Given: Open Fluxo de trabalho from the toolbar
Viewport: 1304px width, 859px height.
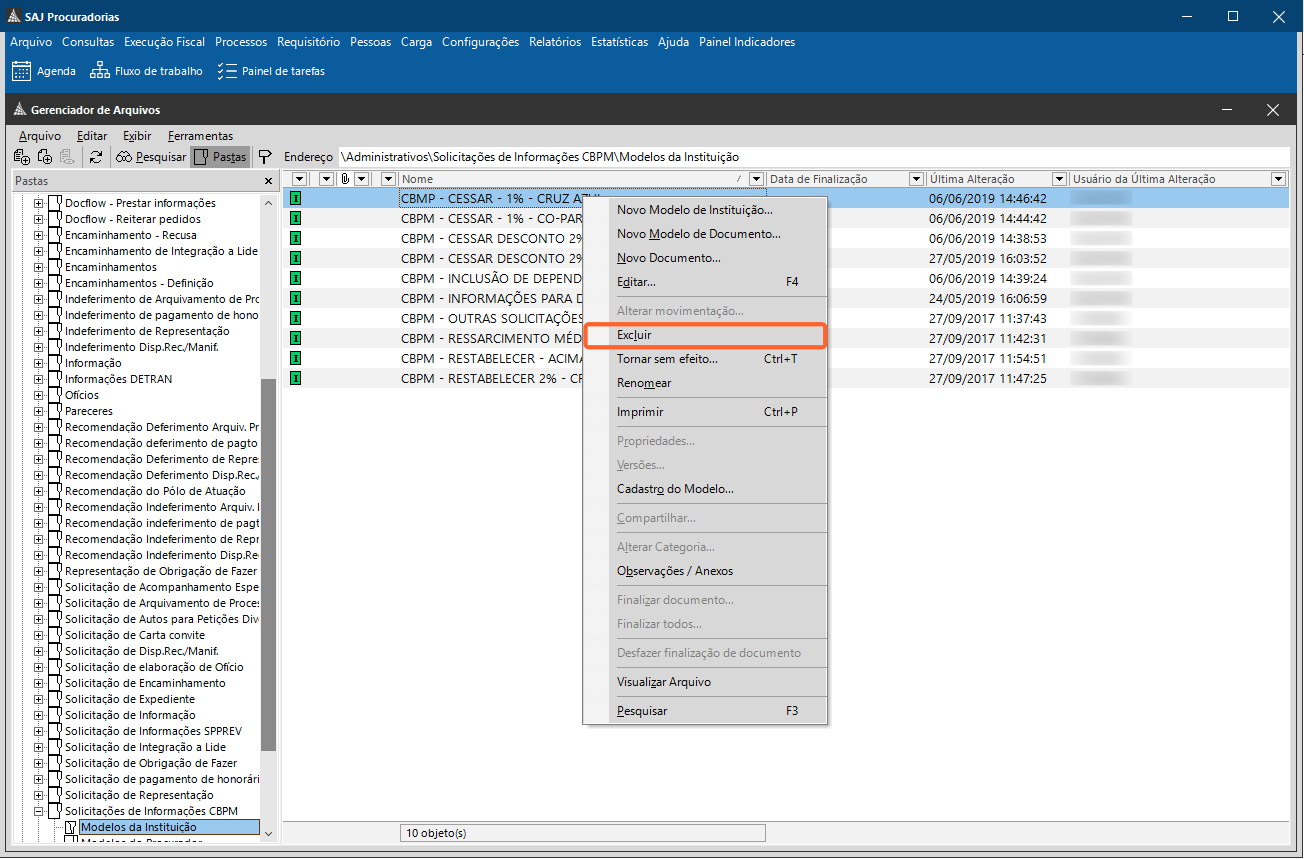Looking at the screenshot, I should click(146, 71).
